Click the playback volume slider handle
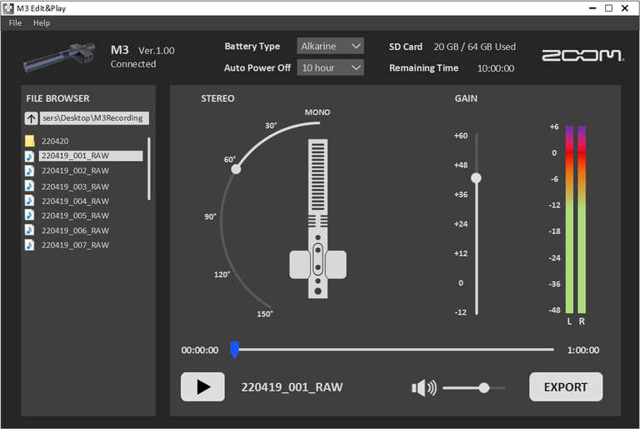The image size is (640, 429). point(484,388)
